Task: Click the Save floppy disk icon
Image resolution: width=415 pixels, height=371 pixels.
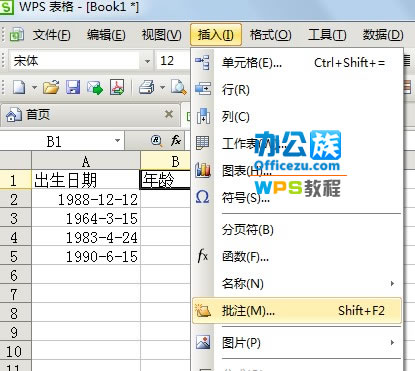Action: 73,87
